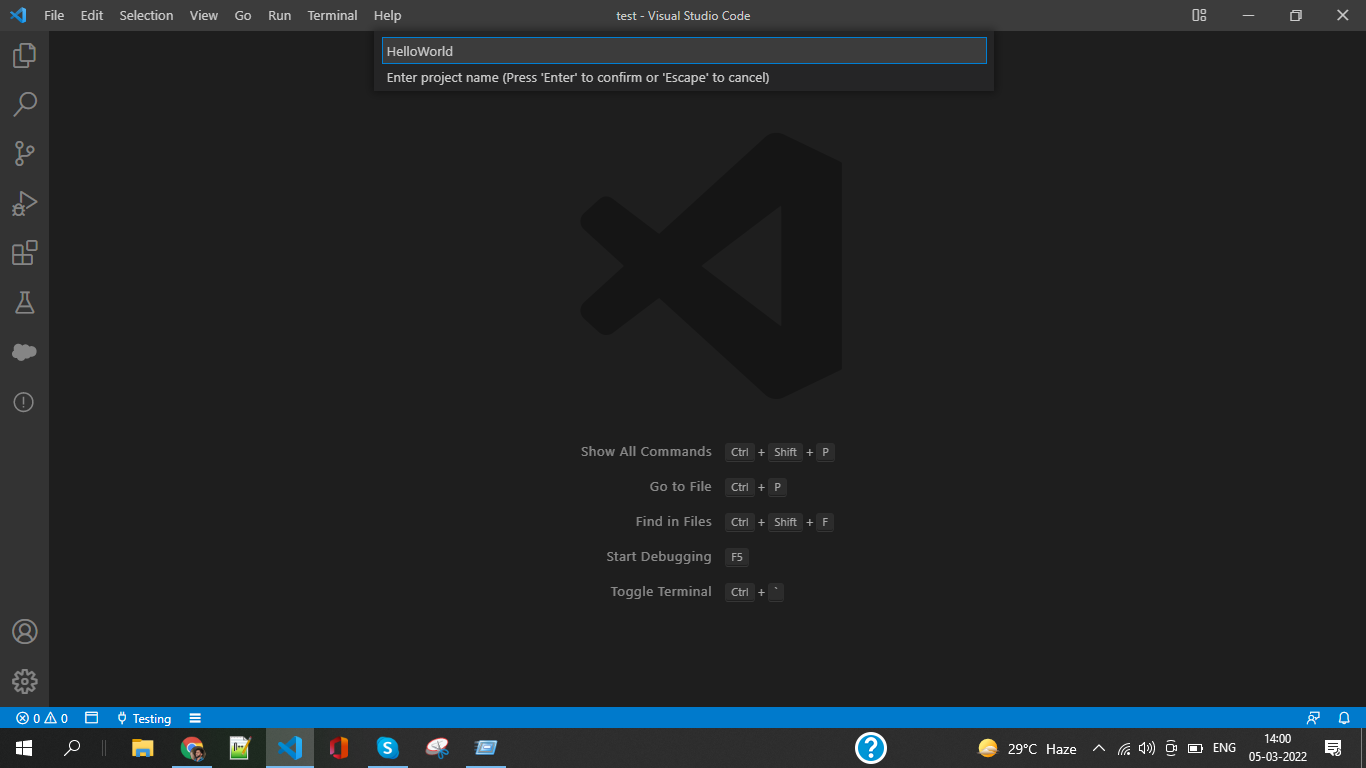Image resolution: width=1366 pixels, height=768 pixels.
Task: Open the Manage settings gear
Action: (24, 682)
